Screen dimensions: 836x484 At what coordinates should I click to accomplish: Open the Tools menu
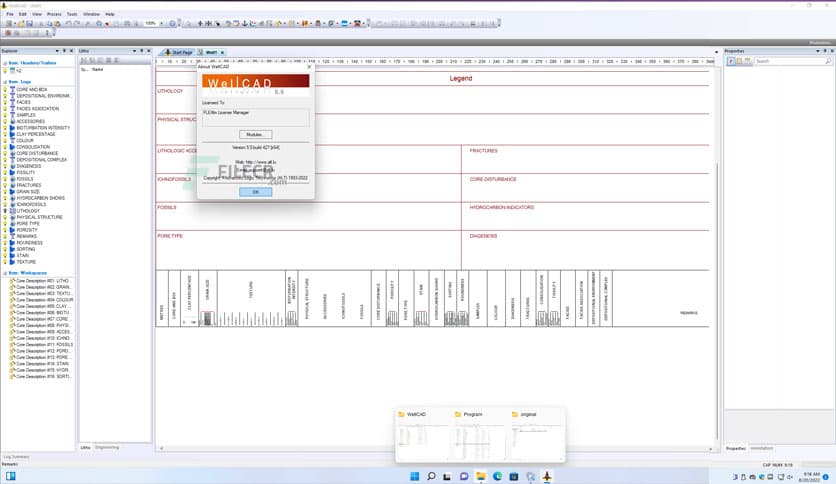click(72, 14)
